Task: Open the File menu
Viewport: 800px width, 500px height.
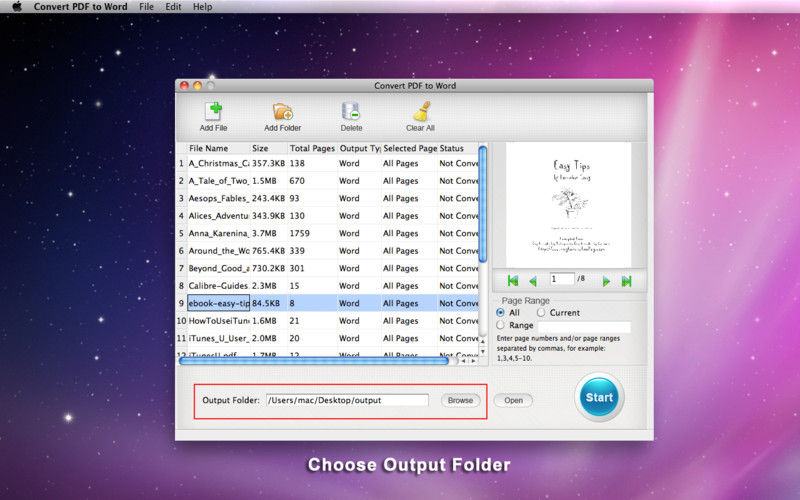Action: point(146,7)
